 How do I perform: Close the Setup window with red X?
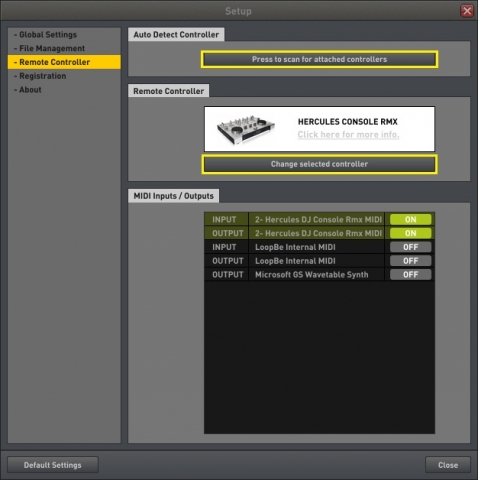tap(467, 11)
